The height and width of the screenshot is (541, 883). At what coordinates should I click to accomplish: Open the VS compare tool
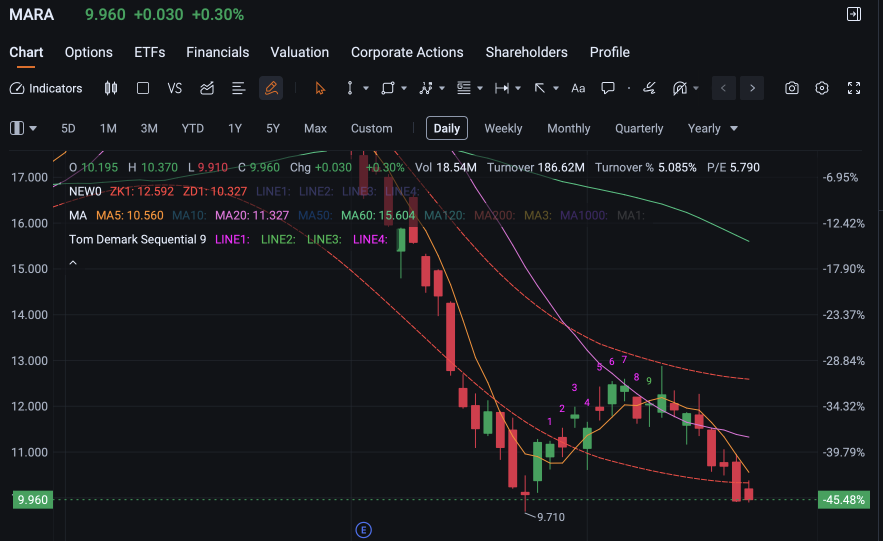tap(175, 88)
